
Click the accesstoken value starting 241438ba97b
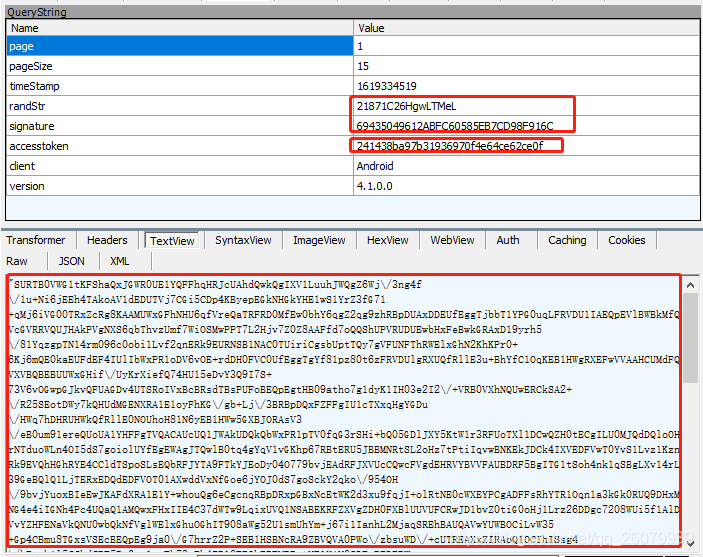tap(450, 146)
